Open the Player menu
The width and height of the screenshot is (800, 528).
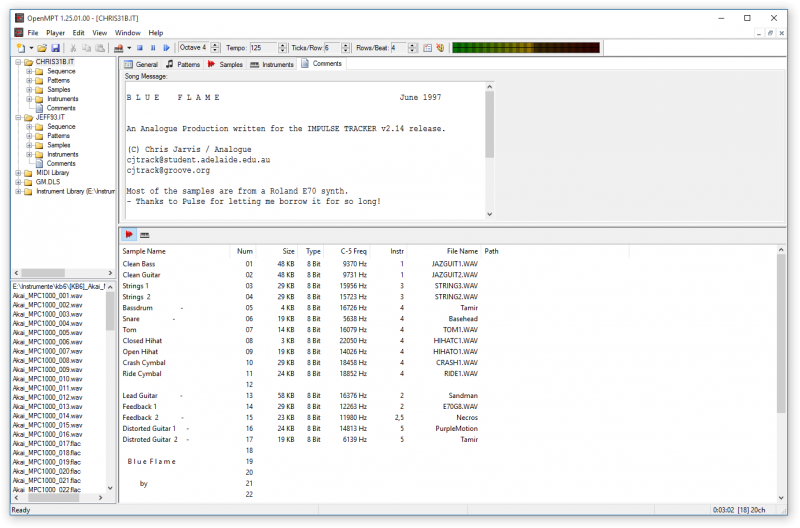pos(55,33)
